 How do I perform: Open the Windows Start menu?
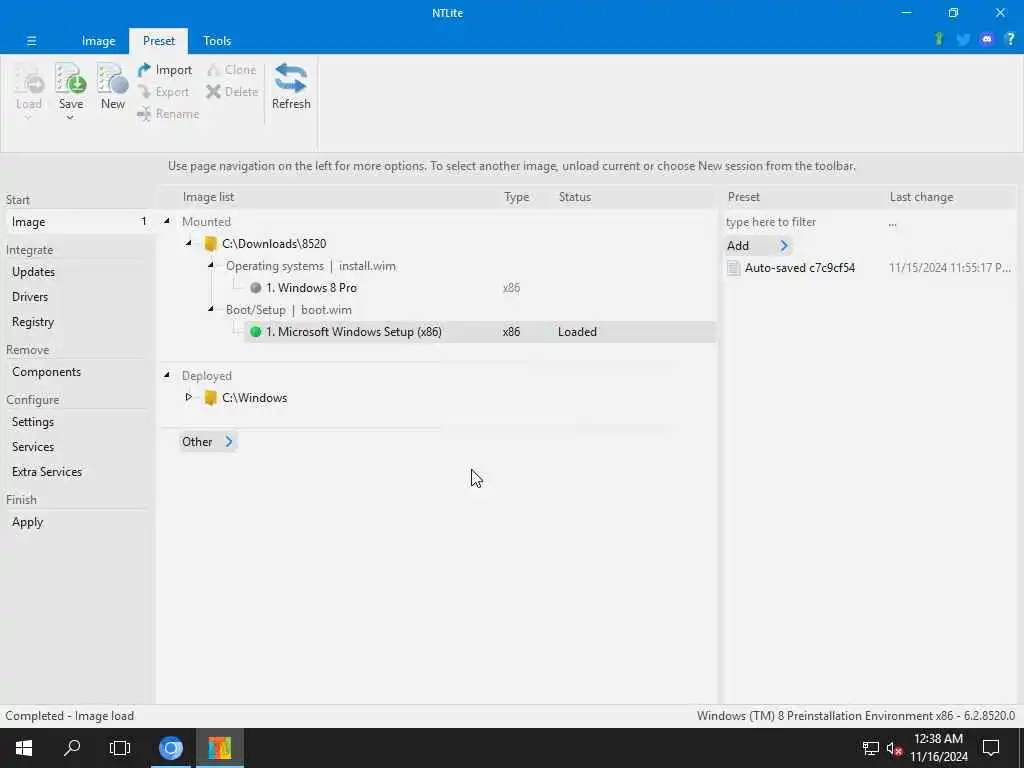point(24,748)
